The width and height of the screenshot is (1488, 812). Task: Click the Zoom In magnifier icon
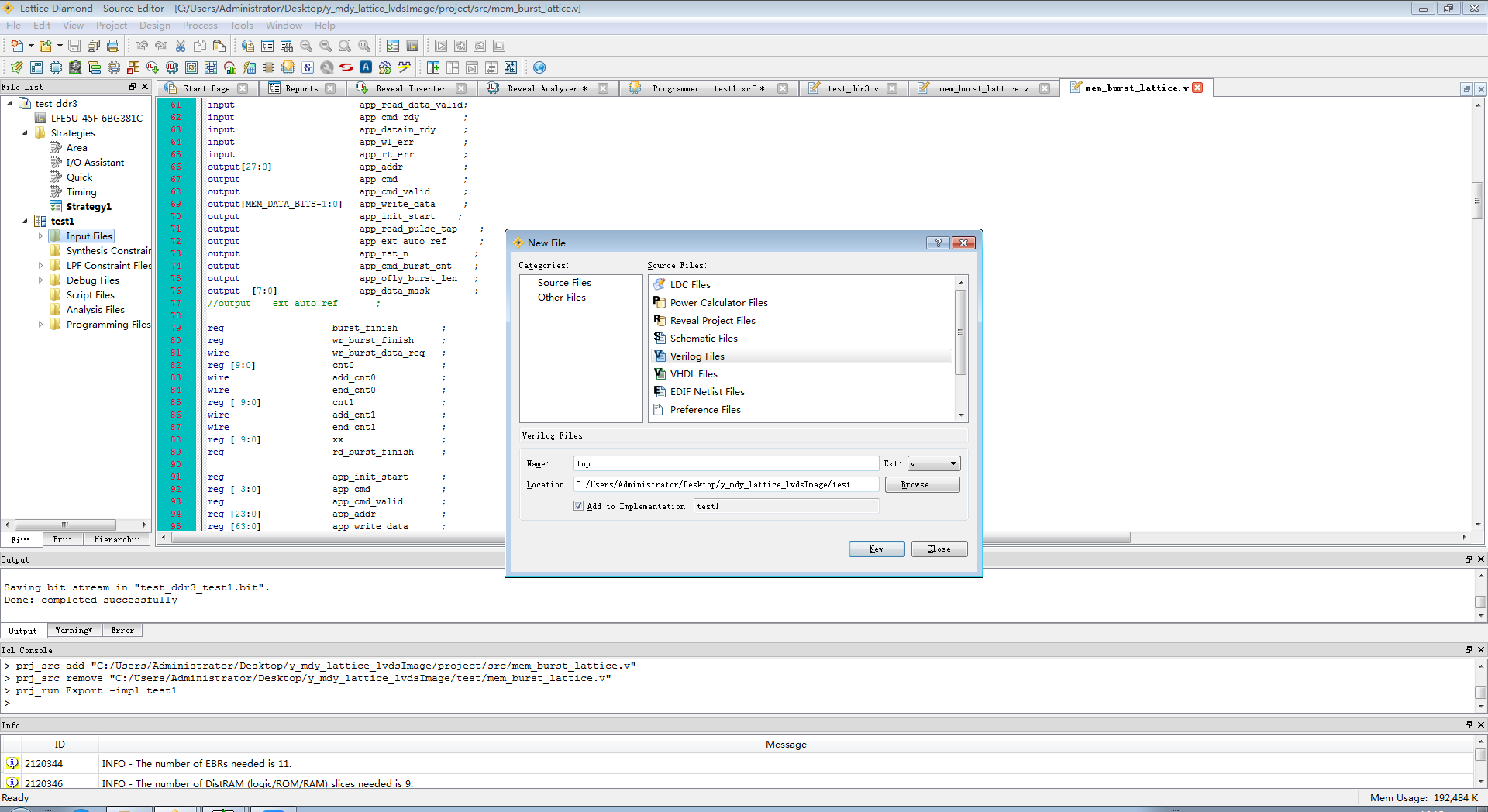pyautogui.click(x=306, y=46)
